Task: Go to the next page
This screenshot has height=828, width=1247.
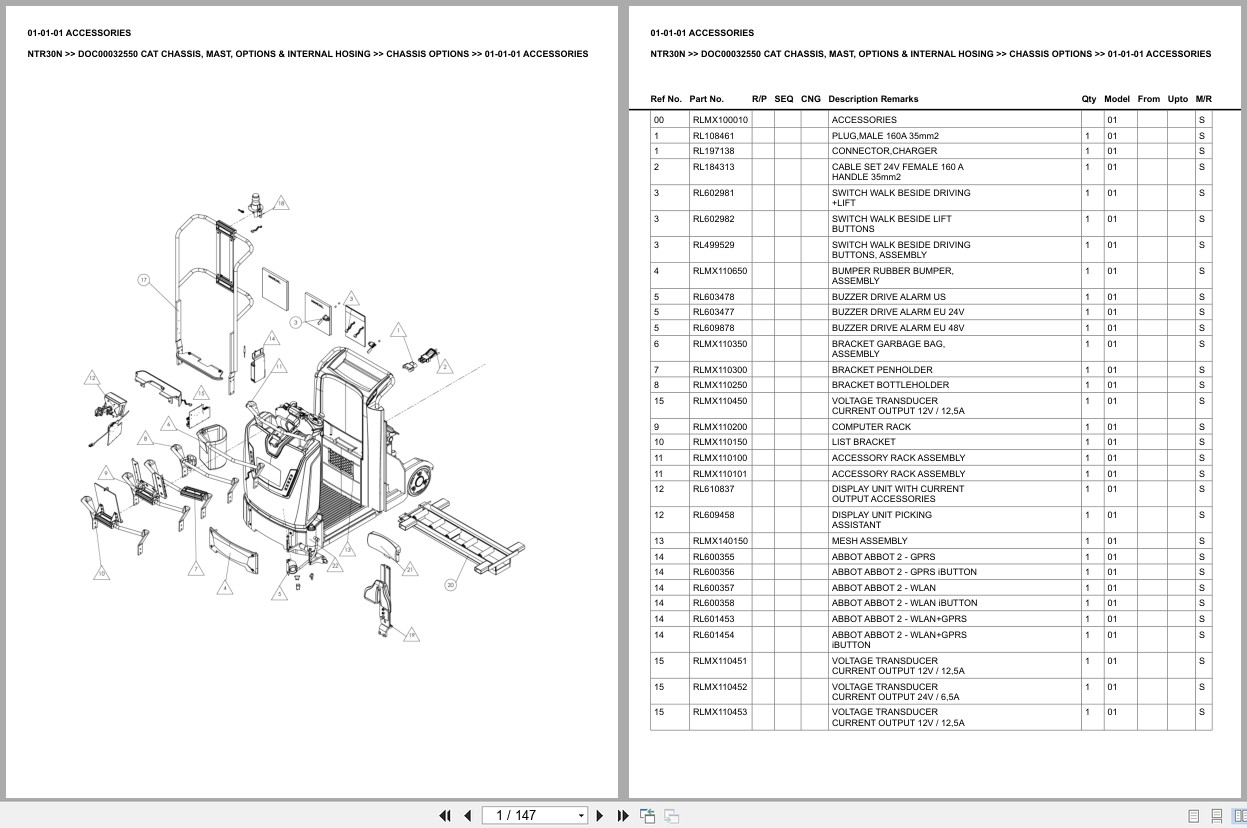Action: (600, 815)
